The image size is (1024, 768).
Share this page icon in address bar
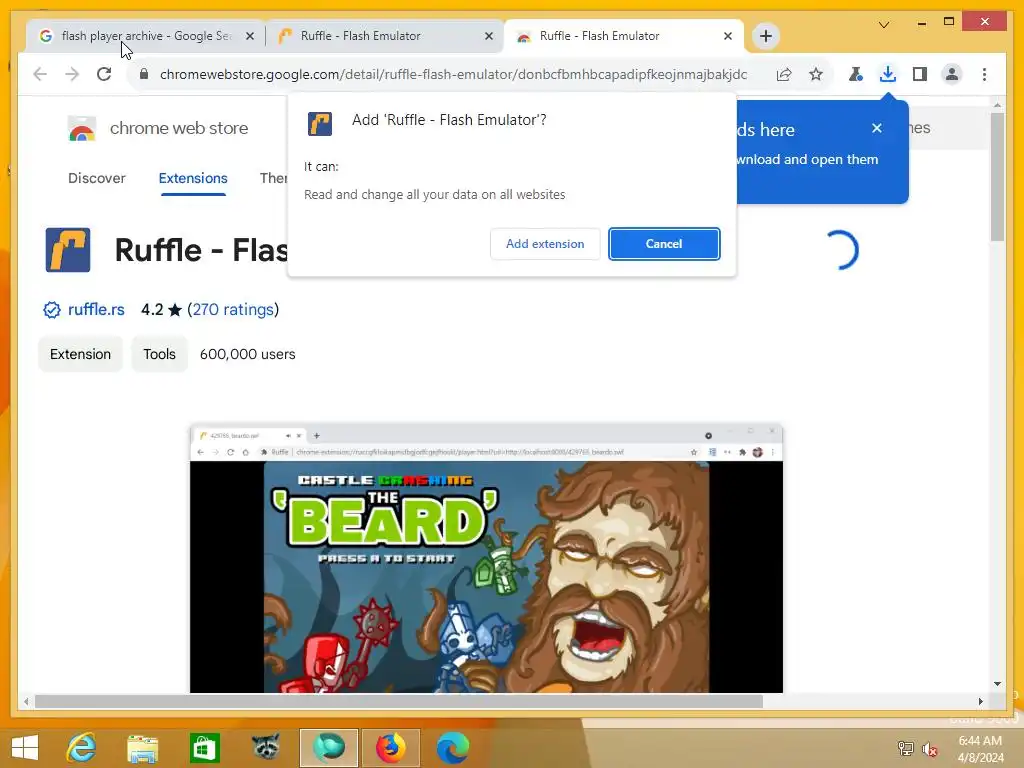tap(784, 74)
